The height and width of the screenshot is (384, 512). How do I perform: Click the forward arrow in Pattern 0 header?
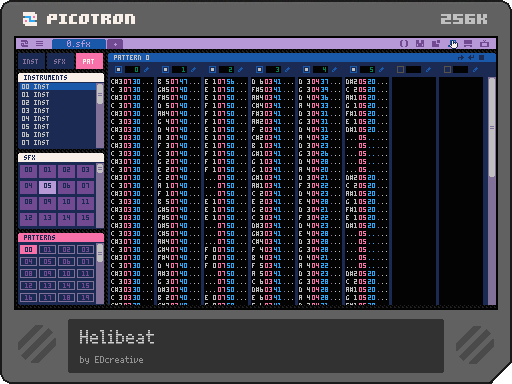(461, 58)
